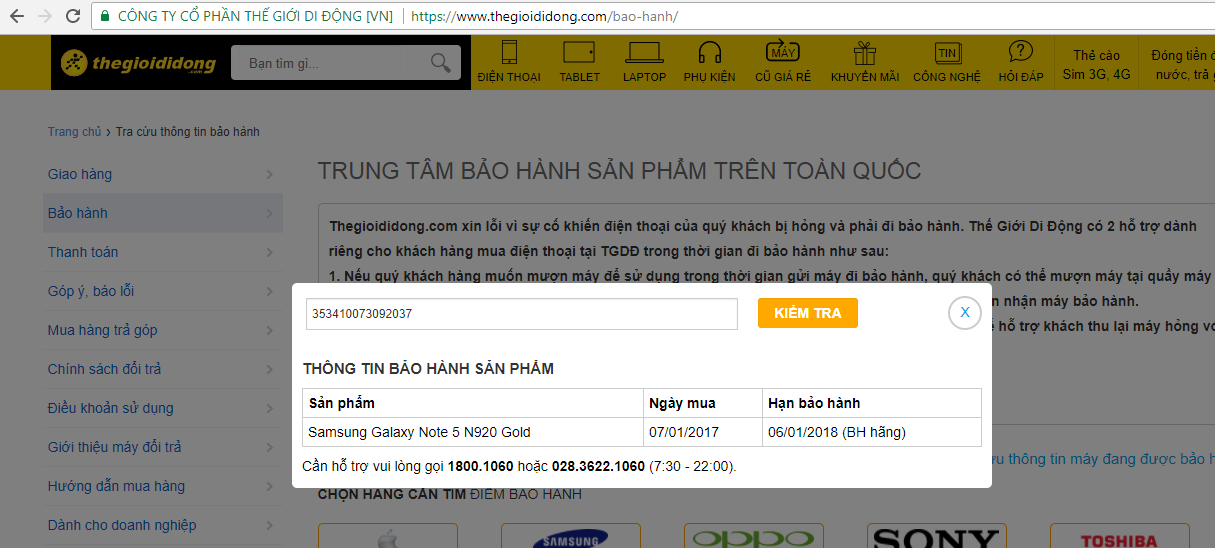This screenshot has width=1215, height=548.
Task: Expand the chevron beside Góp ý, báo lỗi
Action: [x=270, y=292]
